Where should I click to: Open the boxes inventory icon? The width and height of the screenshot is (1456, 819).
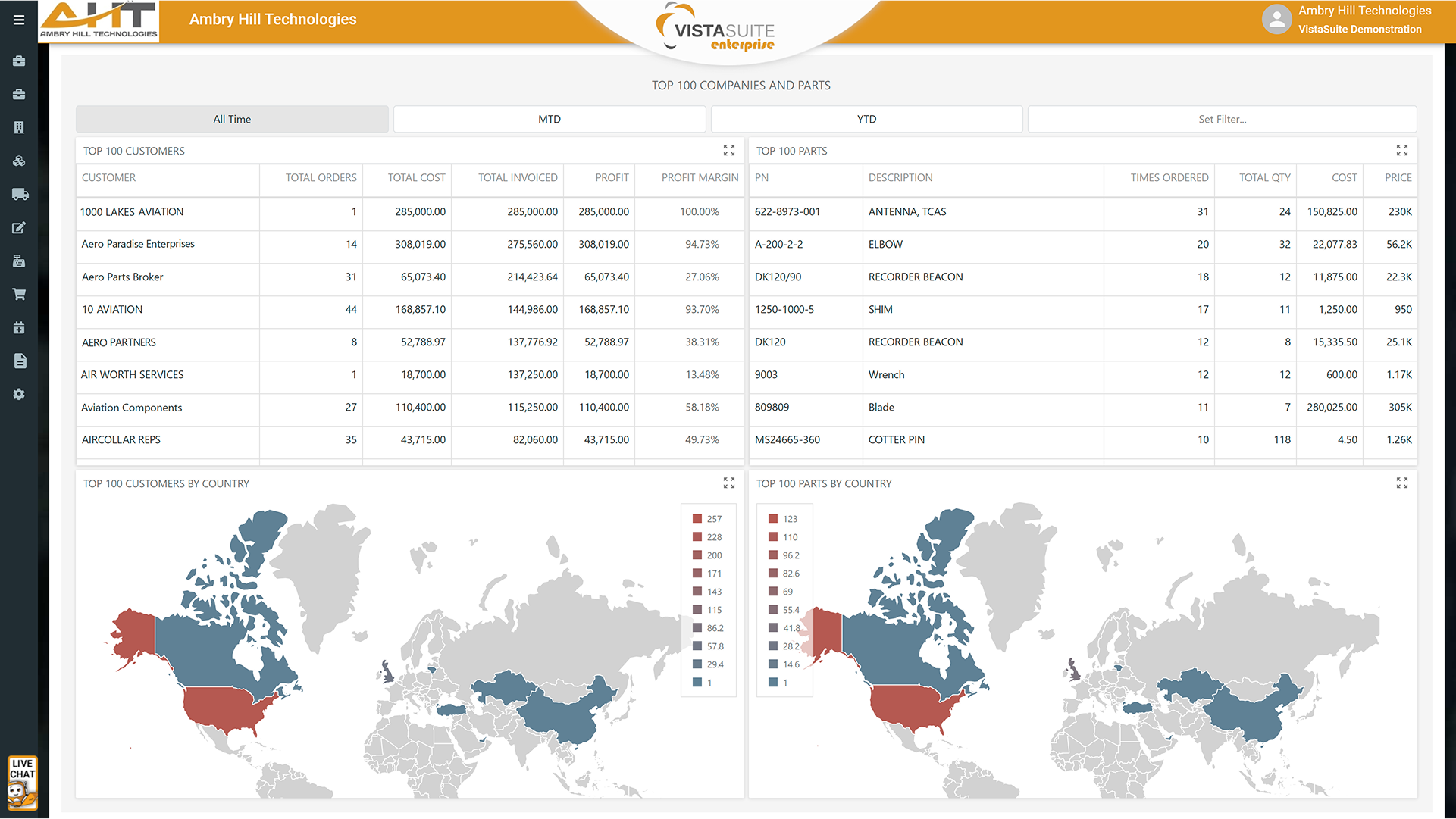19,161
